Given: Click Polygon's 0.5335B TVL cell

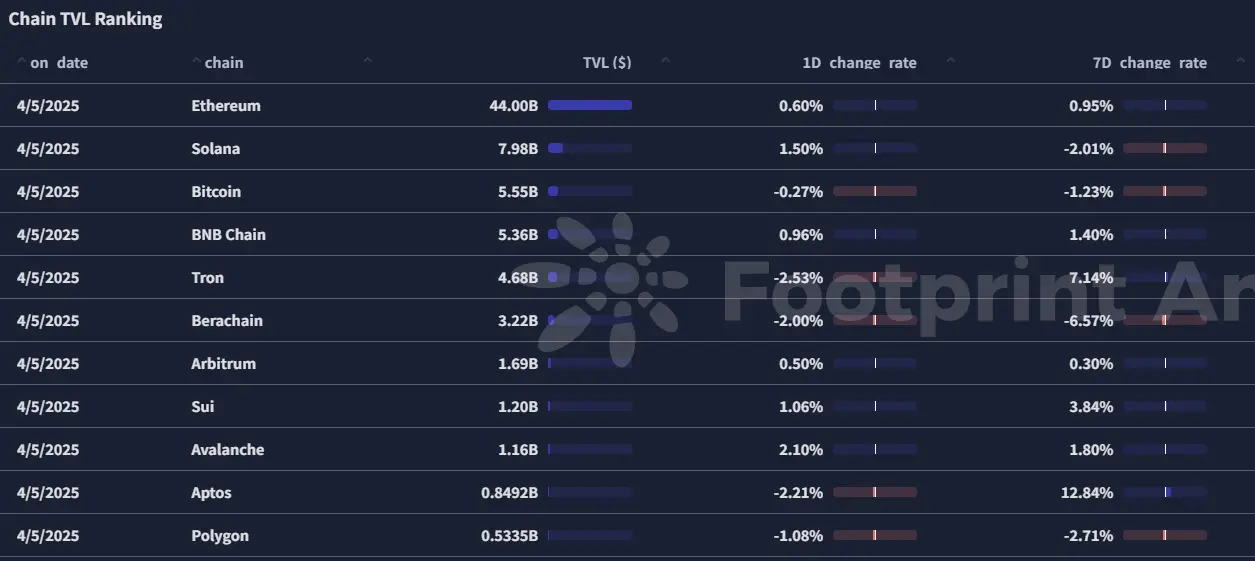Looking at the screenshot, I should pos(509,536).
